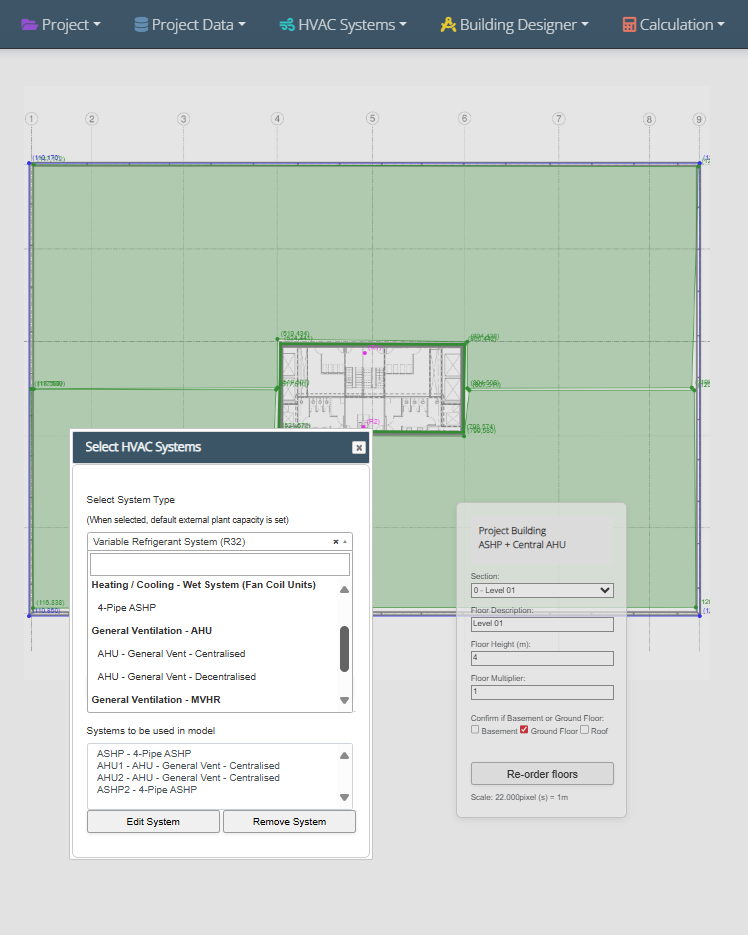Click the Calculation calculator icon

629,24
